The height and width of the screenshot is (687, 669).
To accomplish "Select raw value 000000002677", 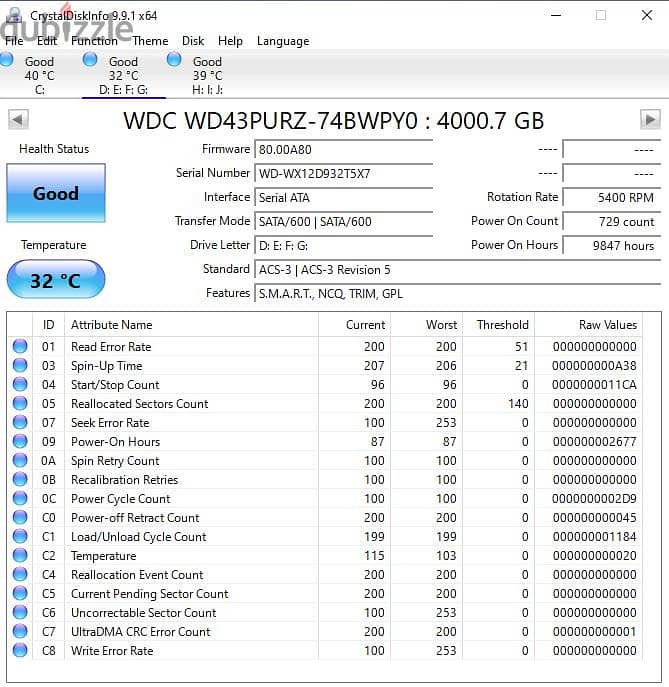I will point(594,442).
